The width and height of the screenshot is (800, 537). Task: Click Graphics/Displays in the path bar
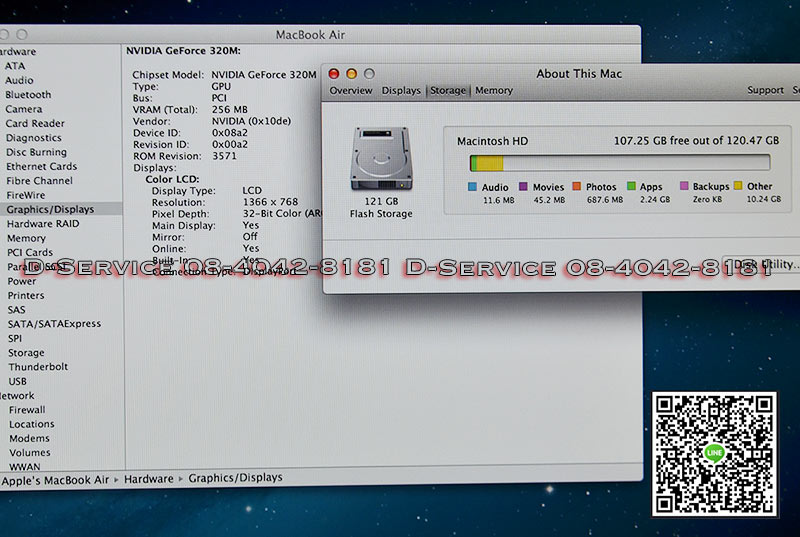235,478
